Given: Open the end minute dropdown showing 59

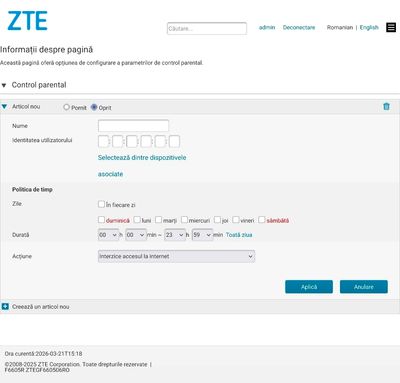Looking at the screenshot, I should coord(202,235).
